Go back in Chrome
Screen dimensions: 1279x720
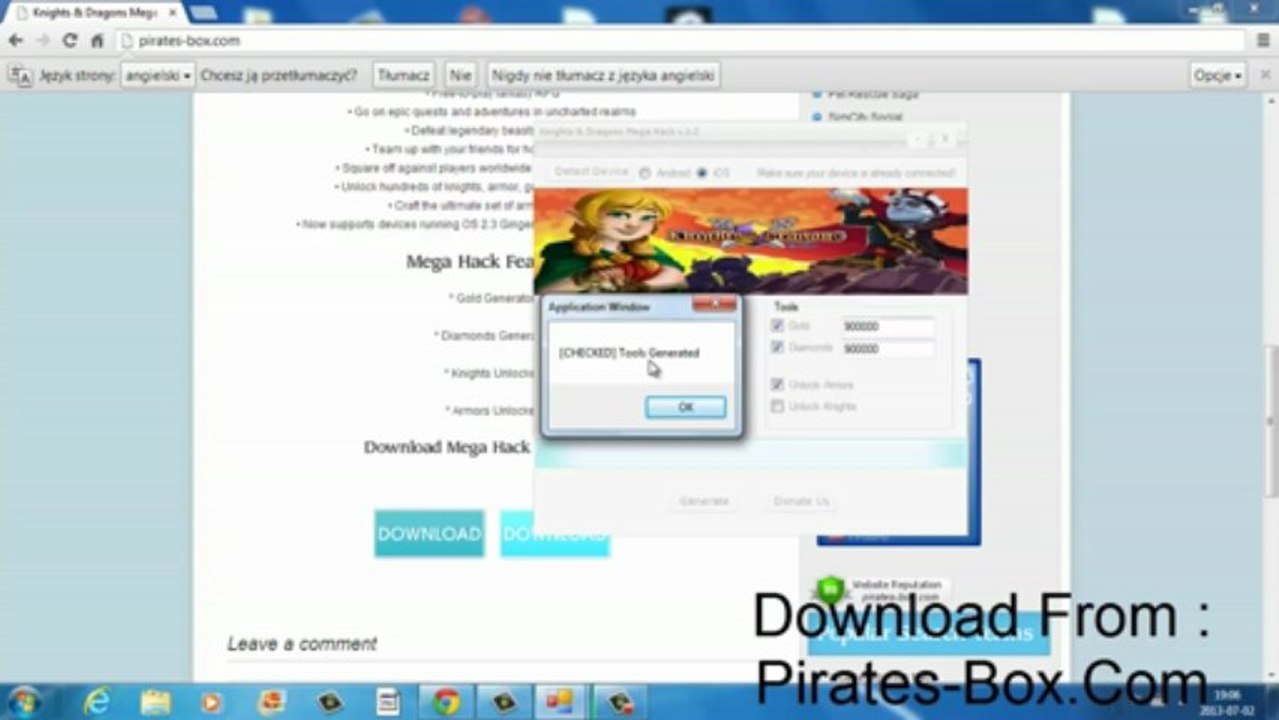(16, 41)
